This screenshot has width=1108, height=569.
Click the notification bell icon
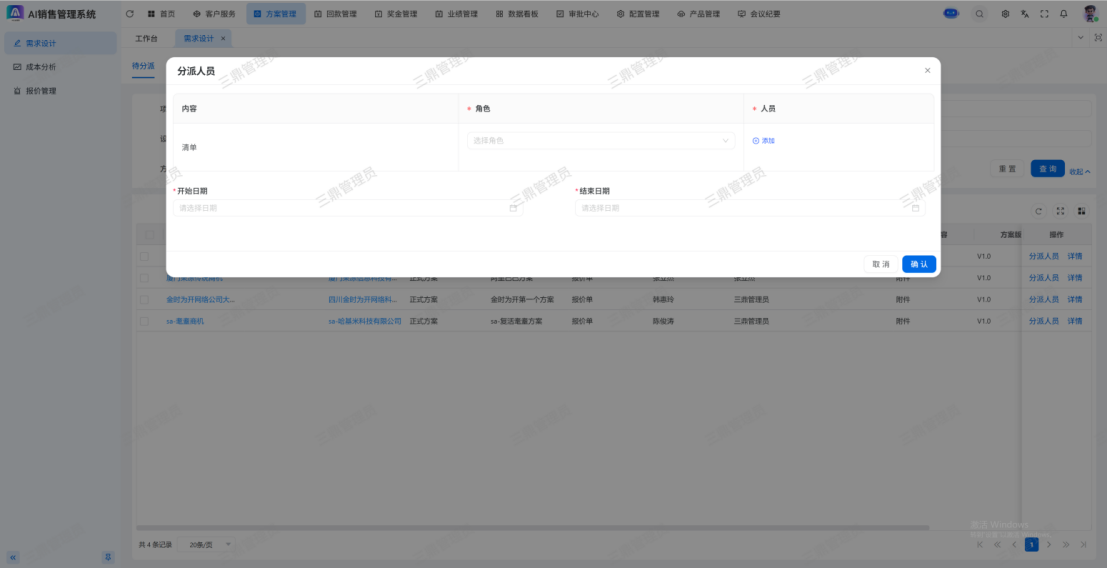coord(1063,14)
